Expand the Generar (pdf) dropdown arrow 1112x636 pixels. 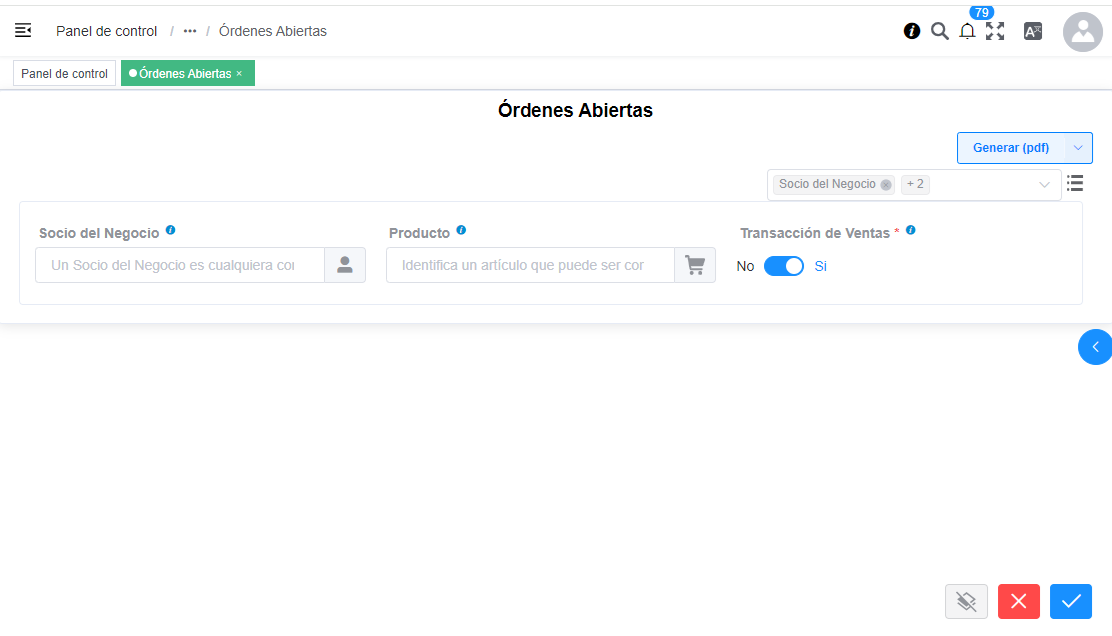pyautogui.click(x=1078, y=148)
